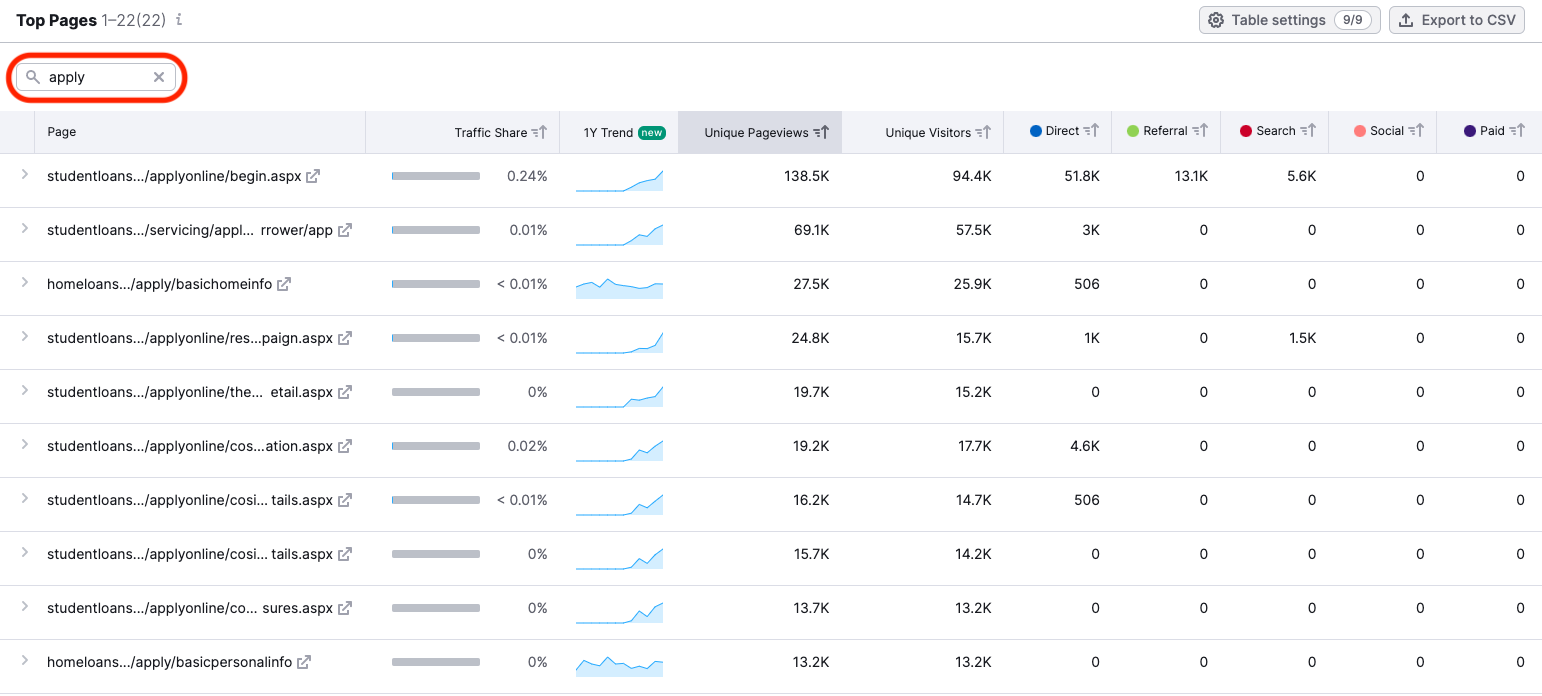Click the 94.4K unique visitors value
This screenshot has height=696, width=1542.
tap(972, 176)
